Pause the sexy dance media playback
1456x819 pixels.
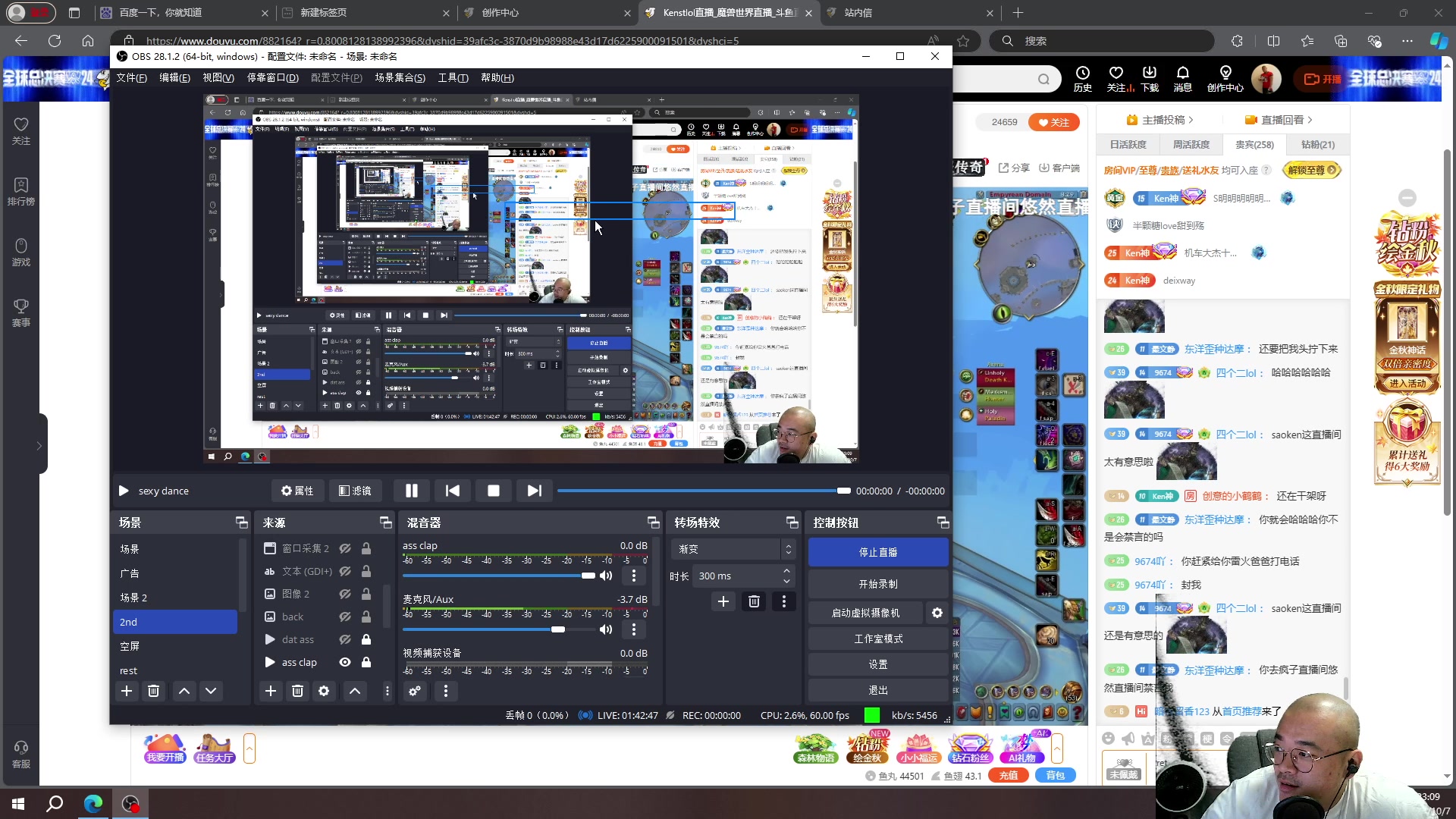(412, 491)
